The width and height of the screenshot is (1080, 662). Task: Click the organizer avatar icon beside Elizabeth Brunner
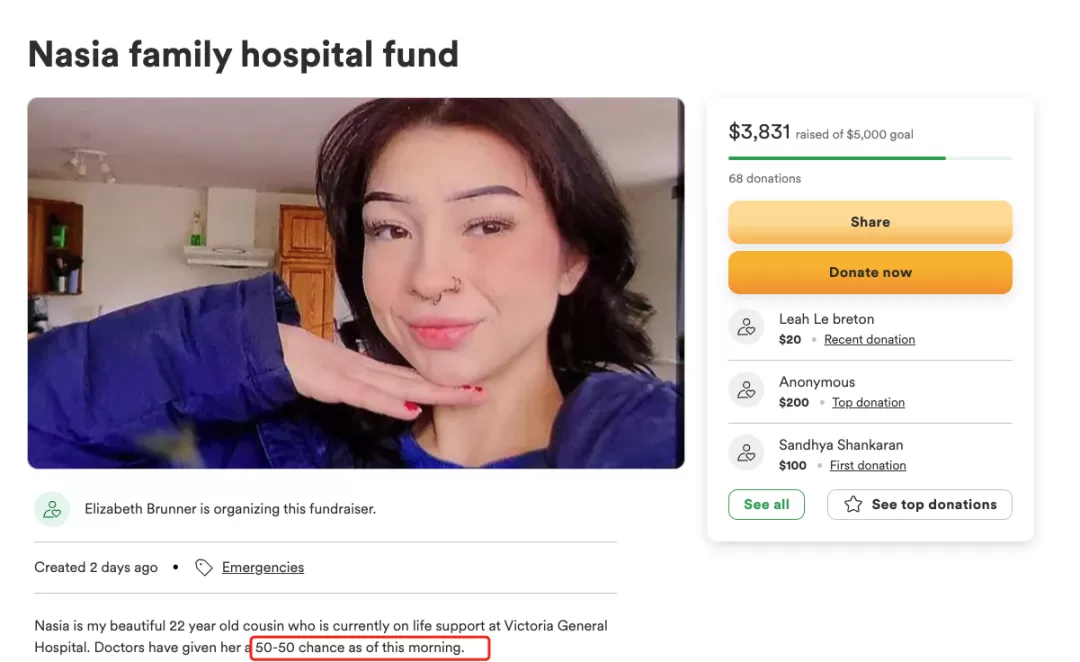click(x=52, y=509)
